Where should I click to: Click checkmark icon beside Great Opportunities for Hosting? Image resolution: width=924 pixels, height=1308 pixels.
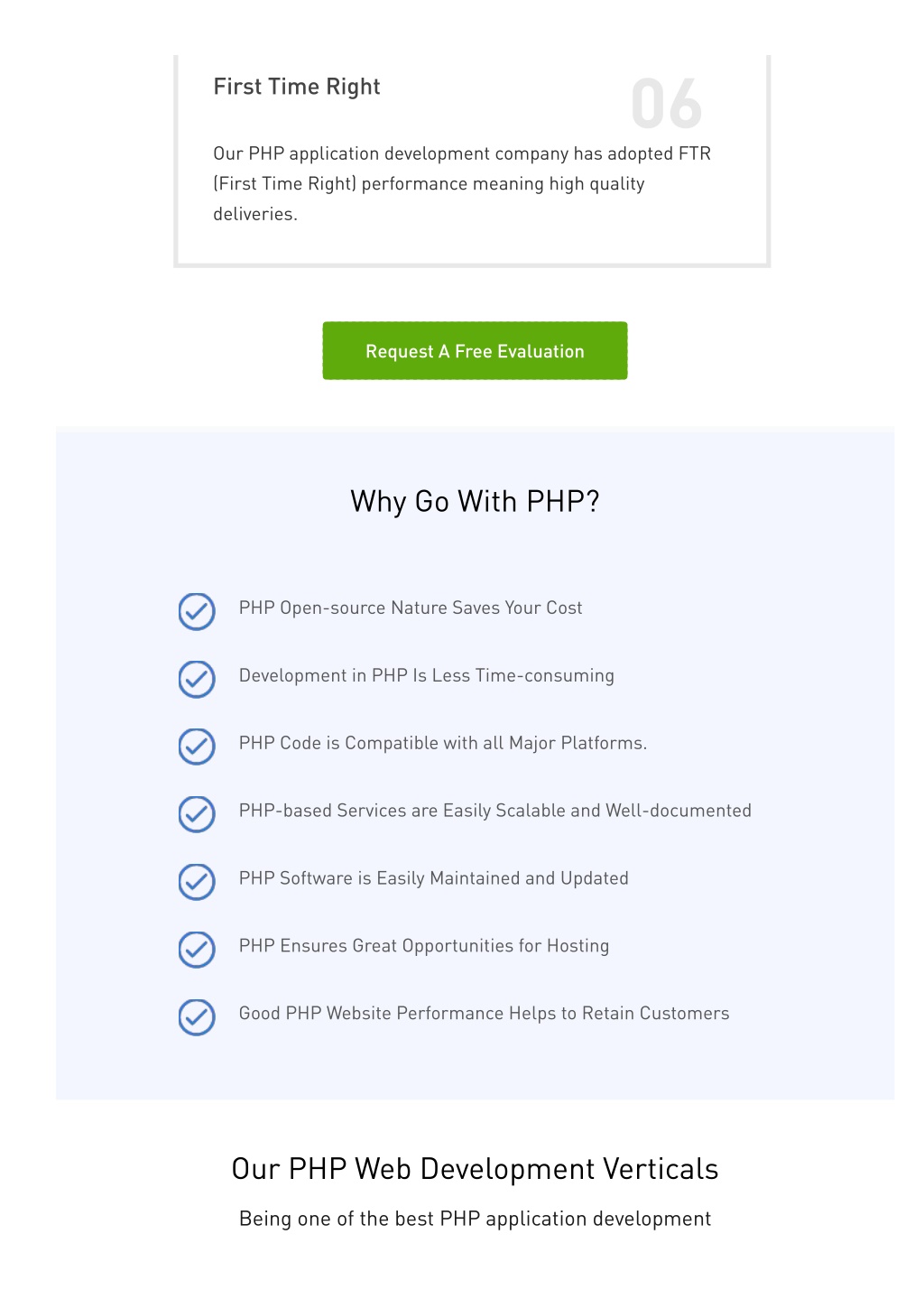(x=197, y=950)
